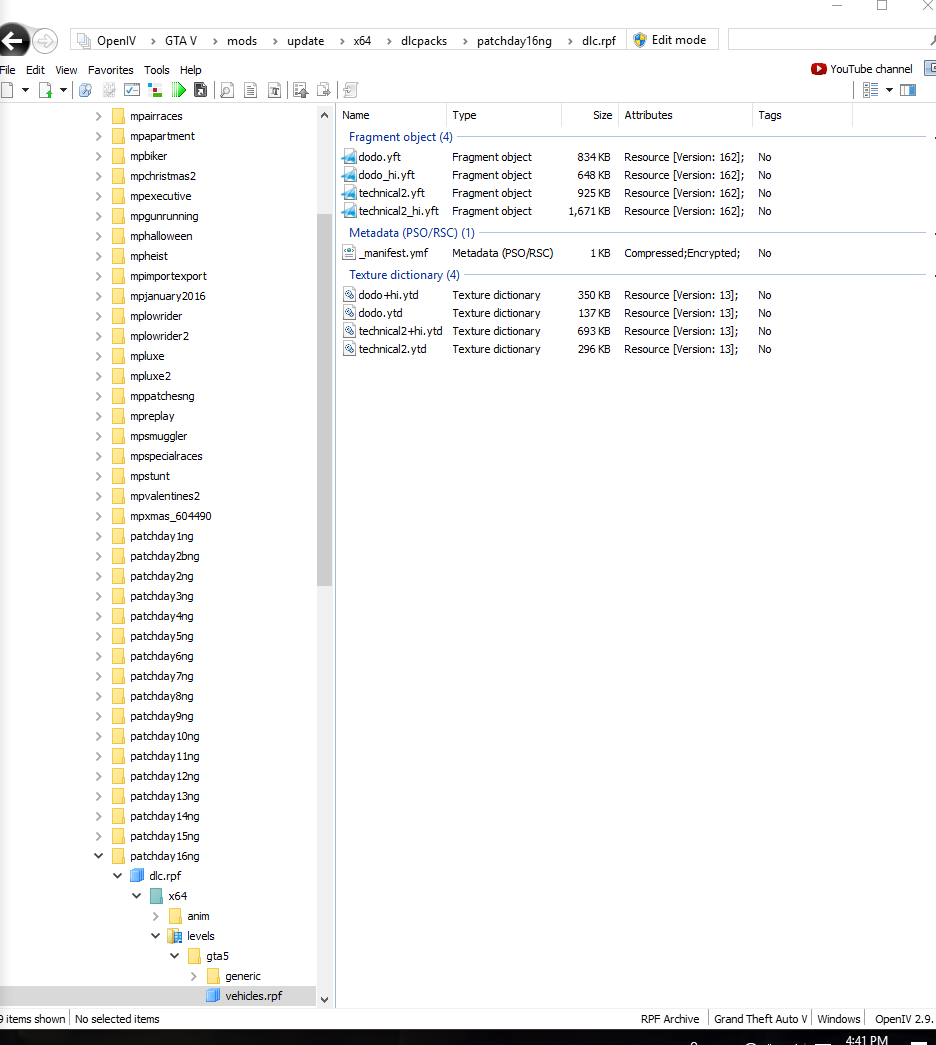Select the technical2_hi.yft file
This screenshot has width=936, height=1045.
click(x=399, y=211)
